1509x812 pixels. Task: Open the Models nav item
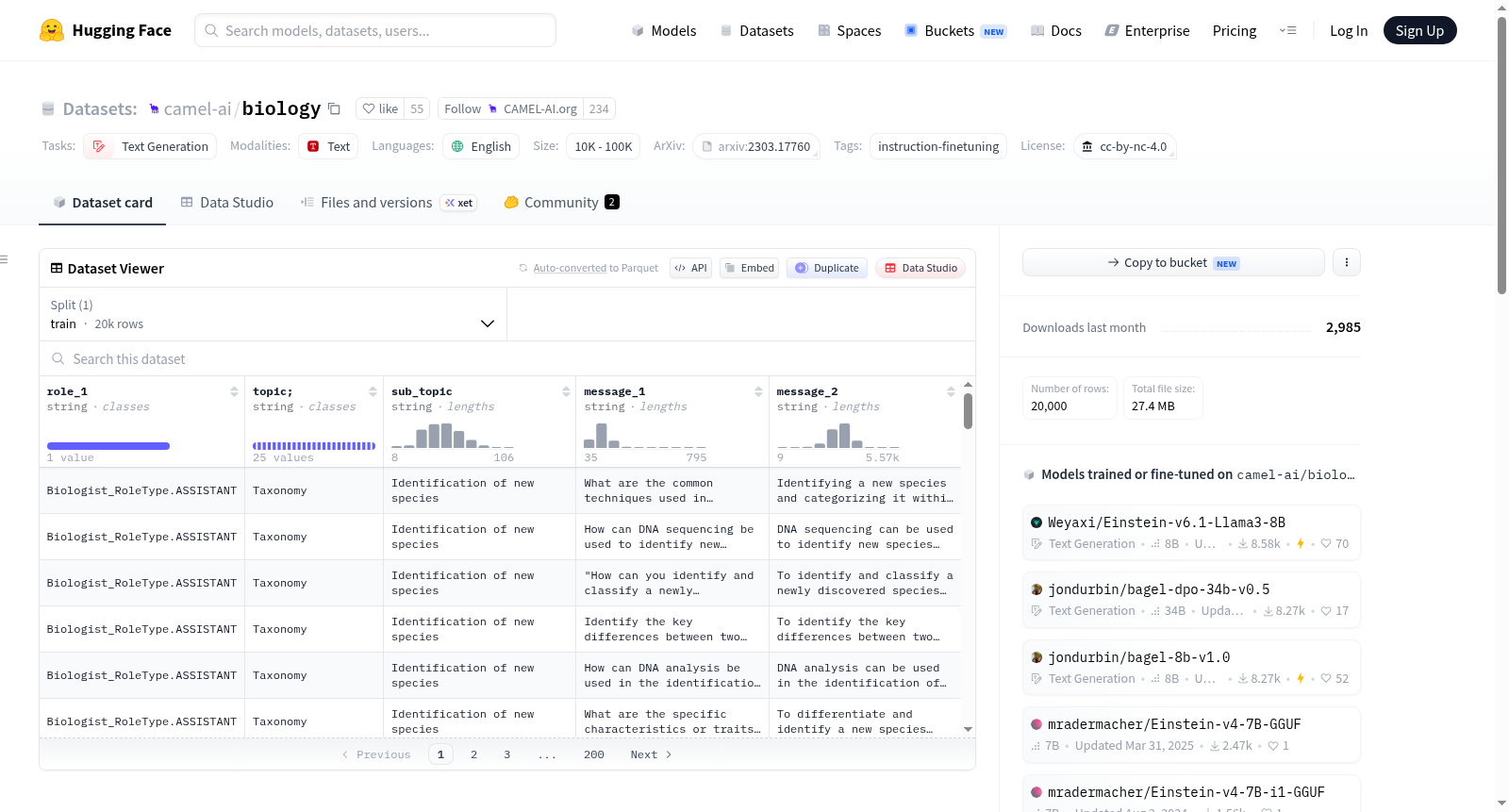click(x=664, y=30)
